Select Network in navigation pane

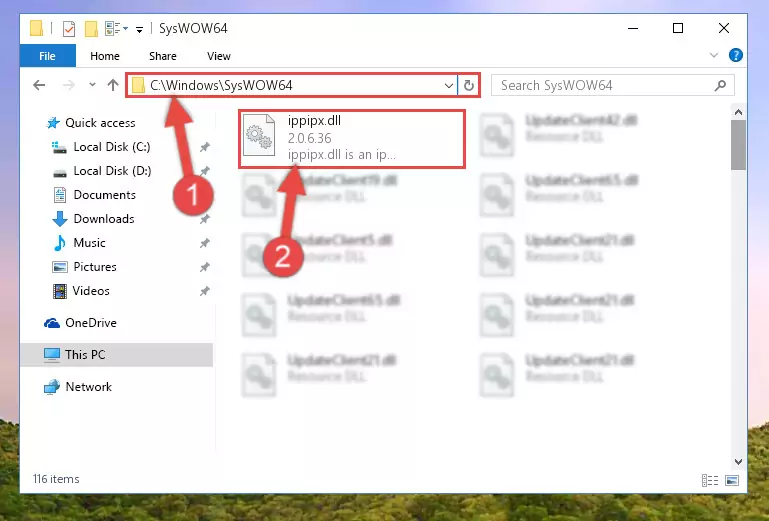tap(88, 387)
